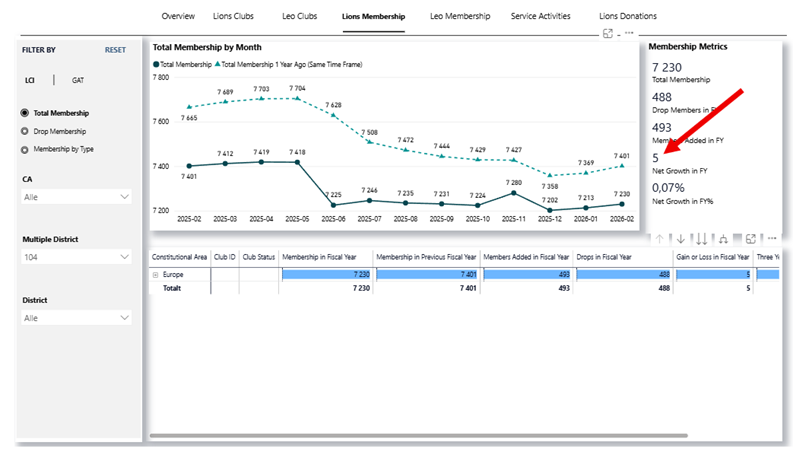Select the Total Membership radio button
The height and width of the screenshot is (455, 812).
(25, 113)
